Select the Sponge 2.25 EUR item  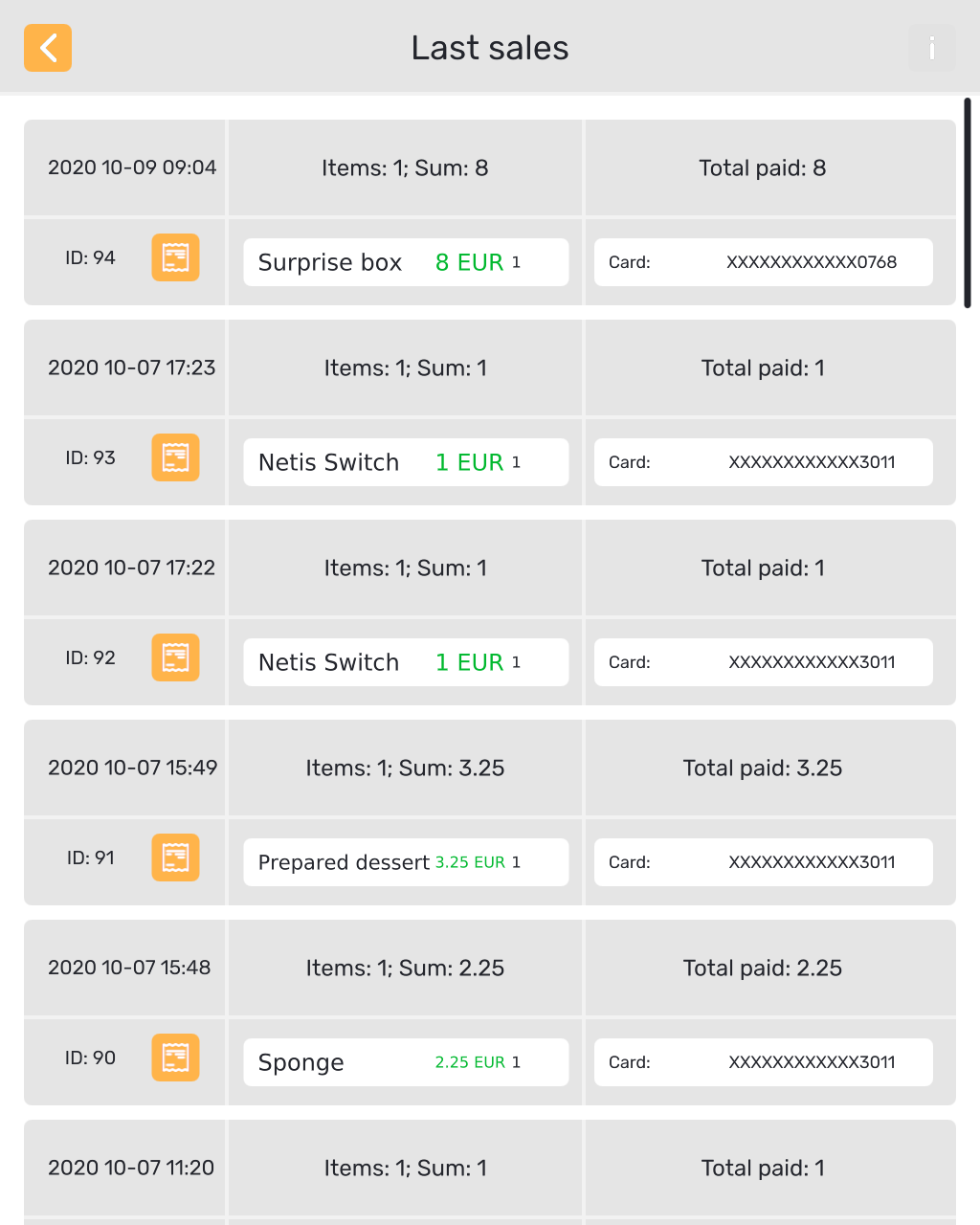(x=406, y=1062)
